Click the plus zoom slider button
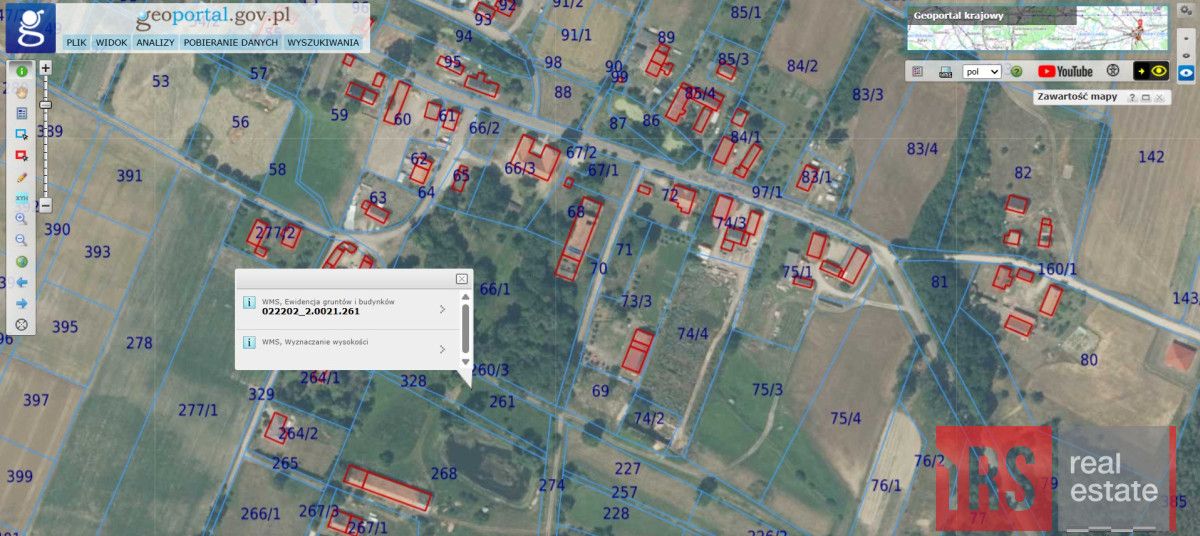1200x536 pixels. [x=45, y=68]
